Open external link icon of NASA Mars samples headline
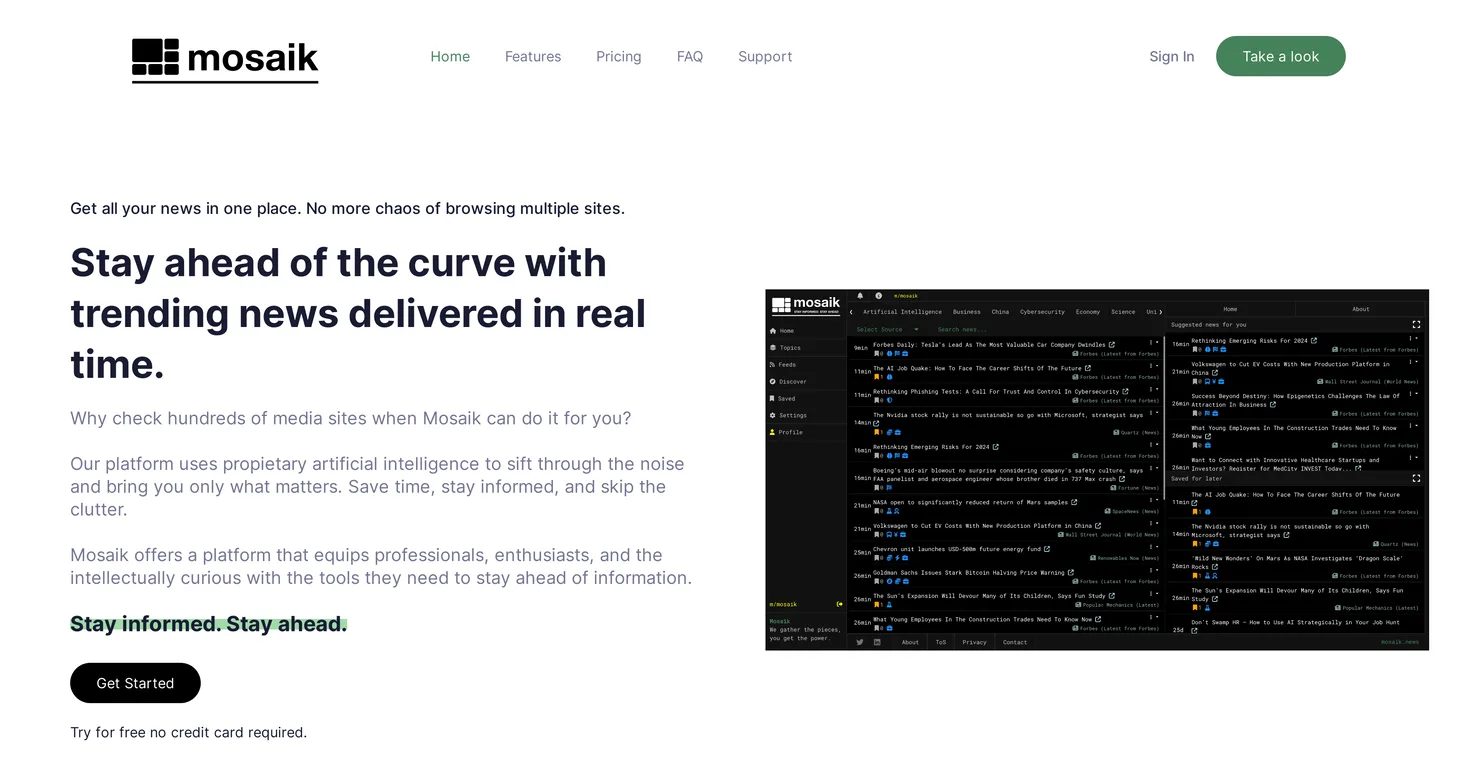Screen dimensions: 1473x768 pyautogui.click(x=1074, y=502)
